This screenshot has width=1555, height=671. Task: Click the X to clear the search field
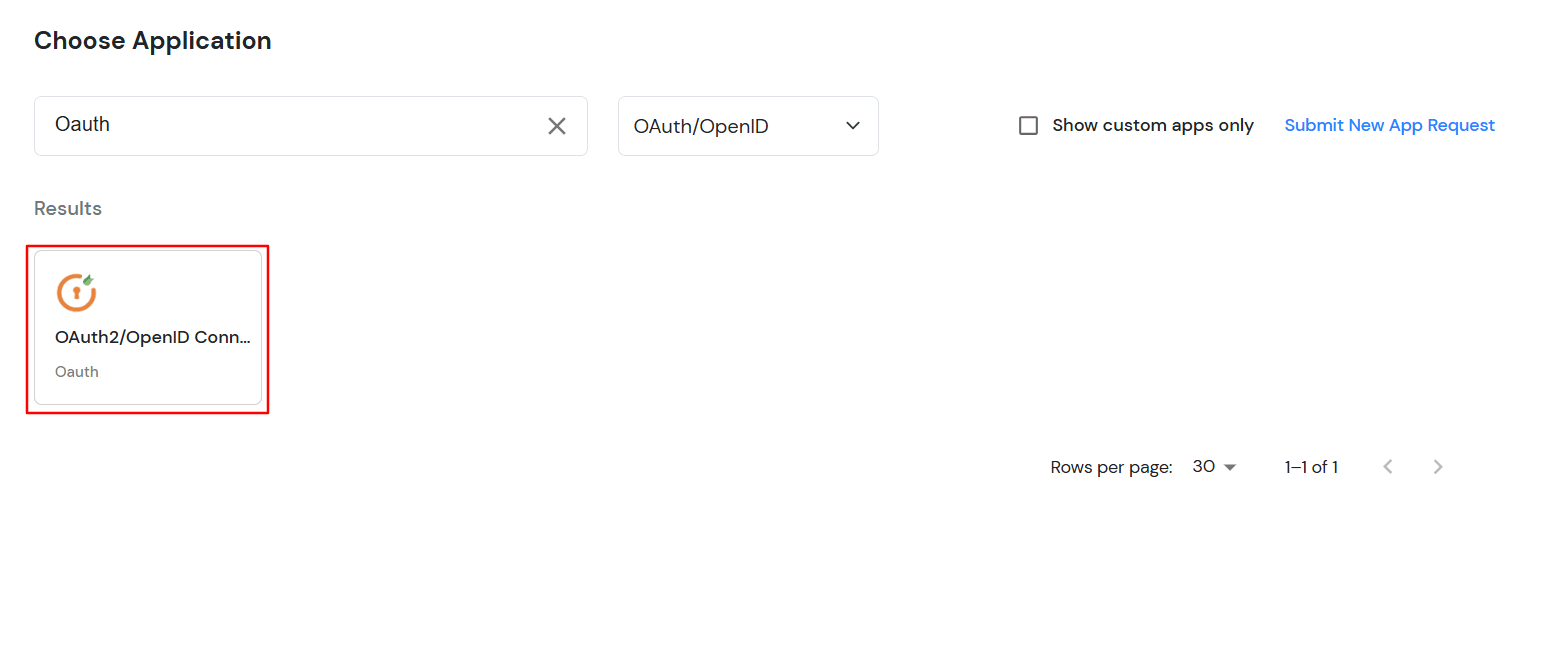557,126
